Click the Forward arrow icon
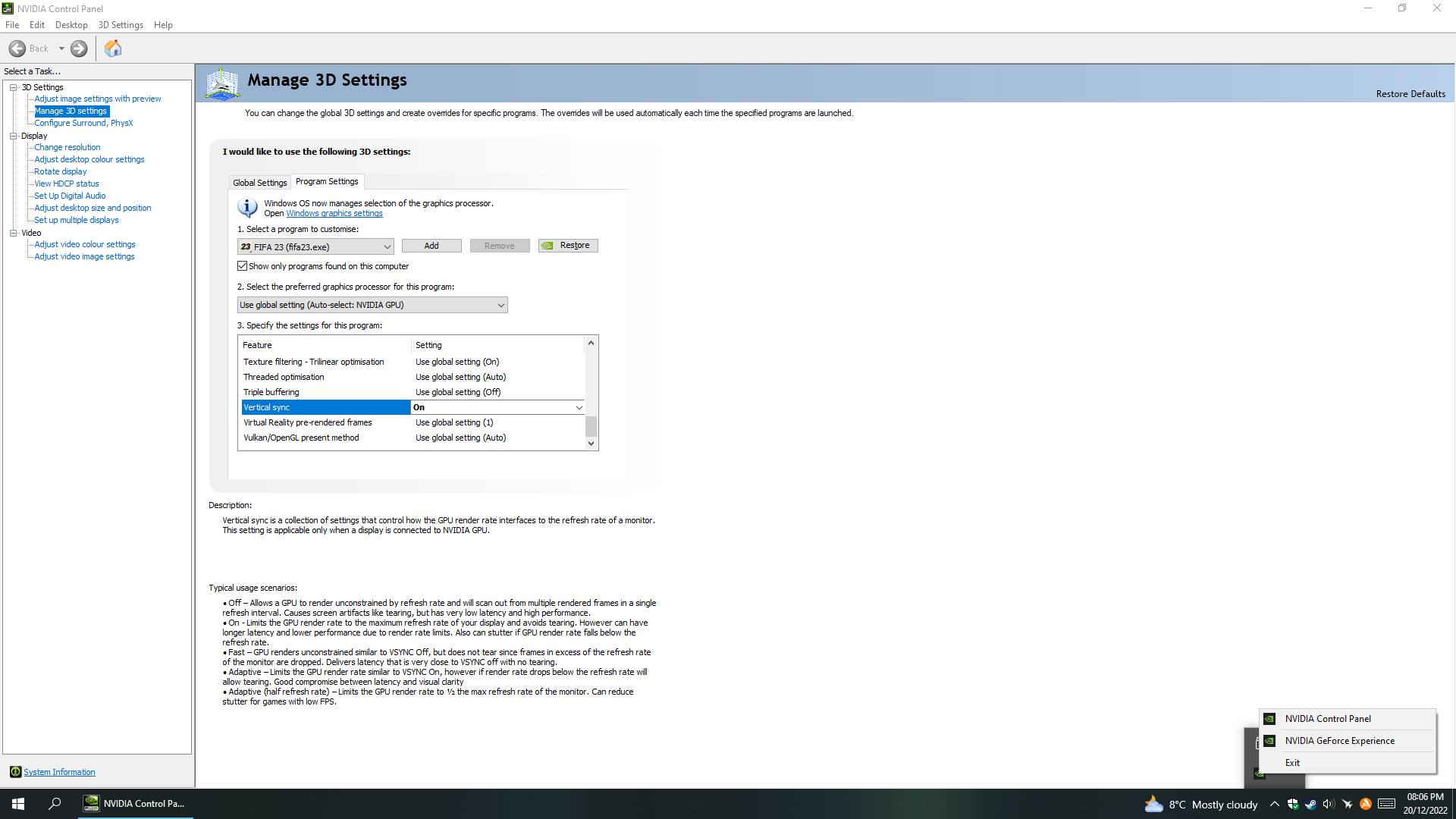 tap(79, 49)
